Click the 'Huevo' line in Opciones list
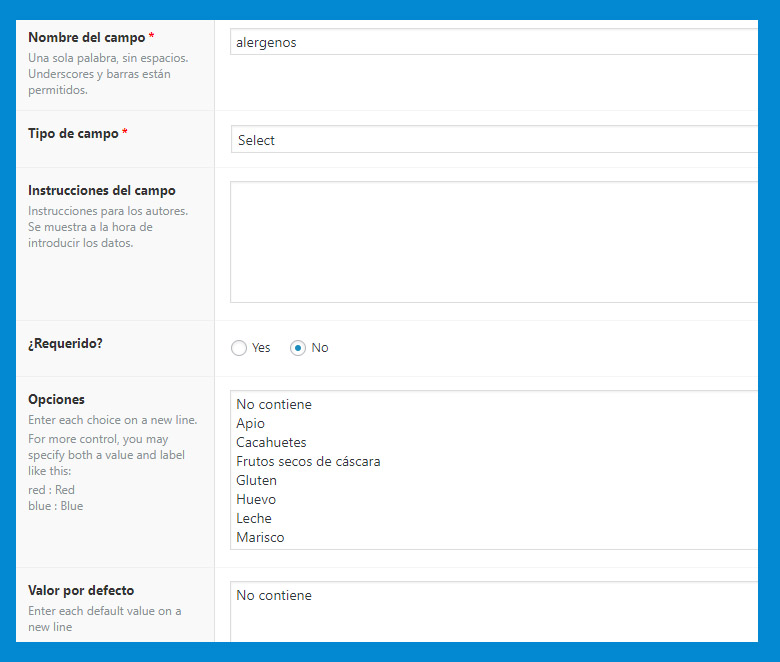This screenshot has height=662, width=780. [256, 499]
